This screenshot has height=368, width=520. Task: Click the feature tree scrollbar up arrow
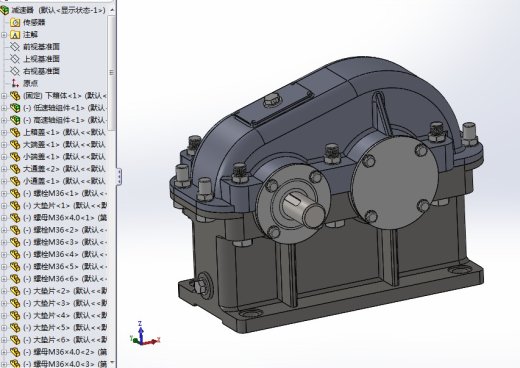tap(112, 10)
